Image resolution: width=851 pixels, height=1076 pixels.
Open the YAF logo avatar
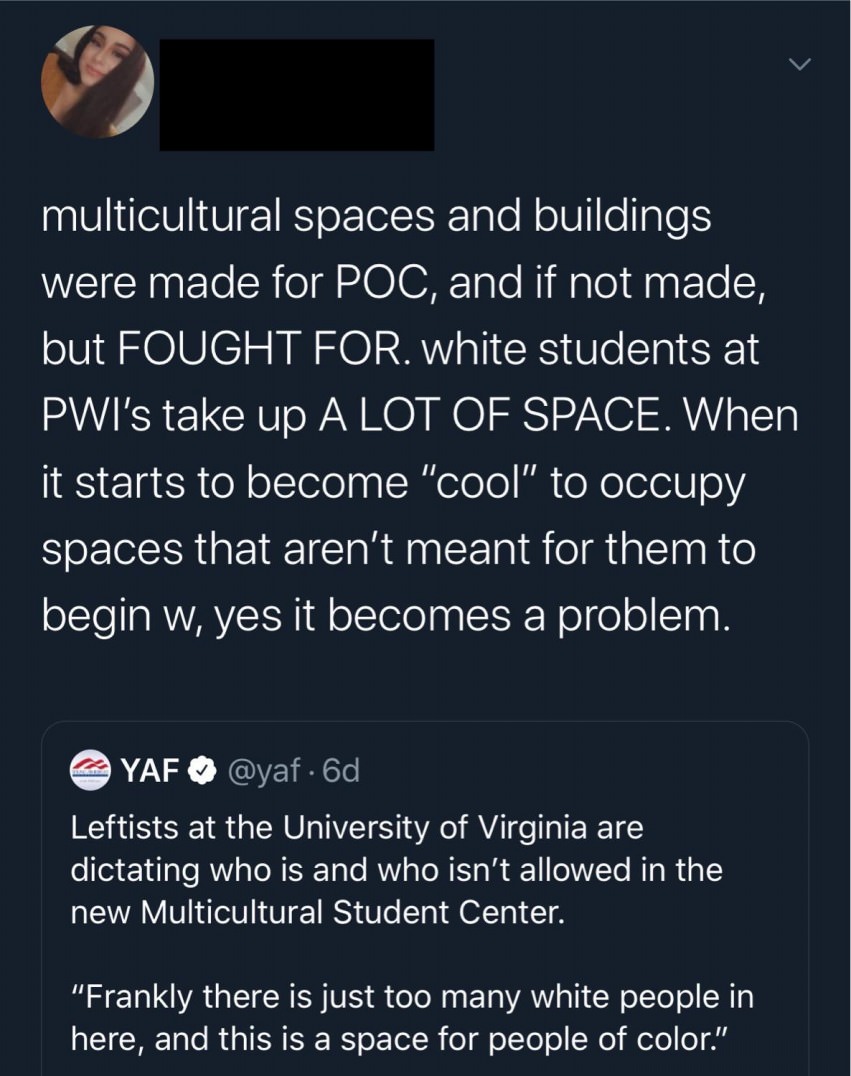coord(91,771)
